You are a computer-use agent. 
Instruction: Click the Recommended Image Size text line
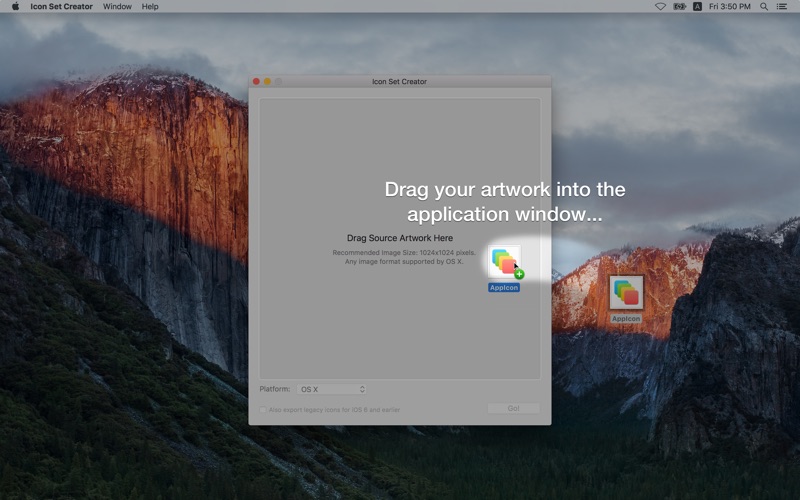pos(404,253)
